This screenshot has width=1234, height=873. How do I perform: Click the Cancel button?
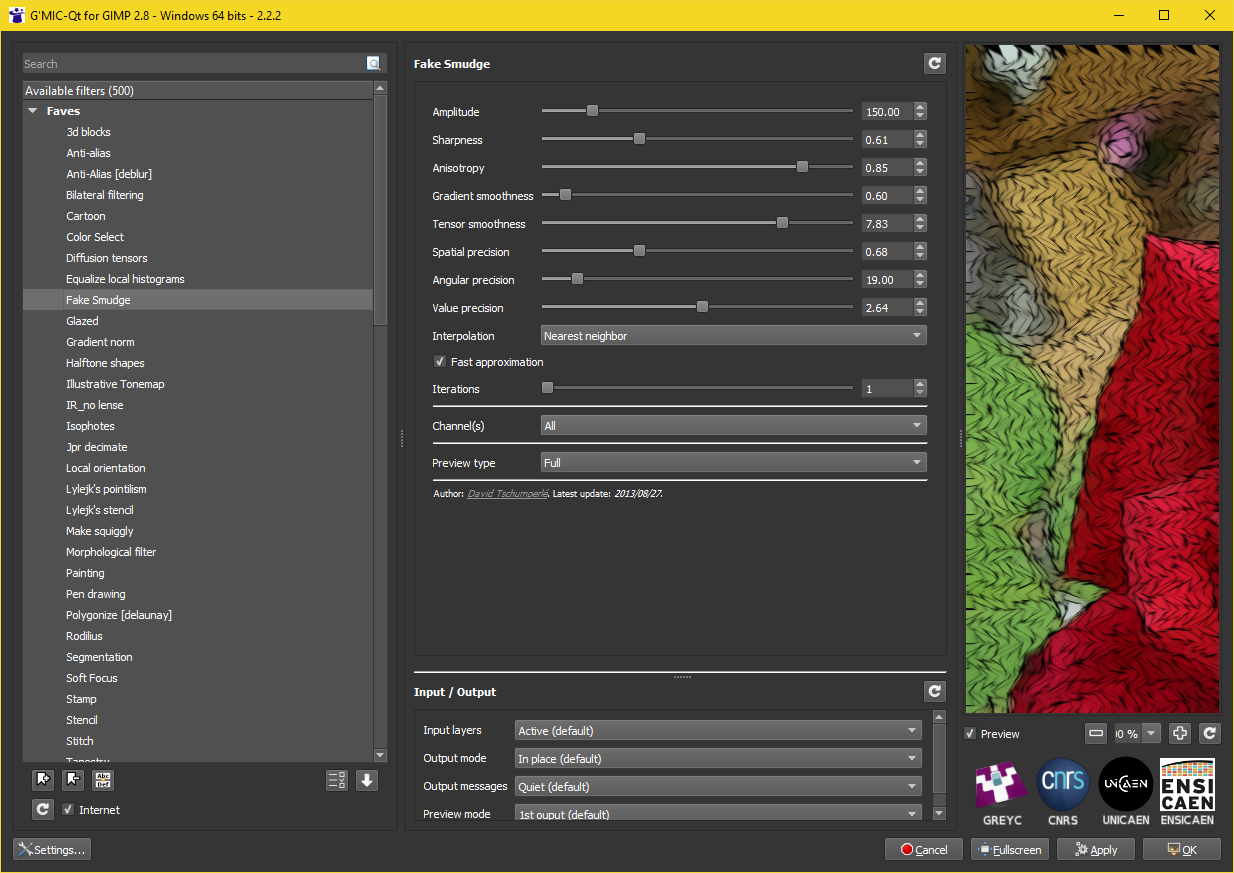[x=924, y=849]
